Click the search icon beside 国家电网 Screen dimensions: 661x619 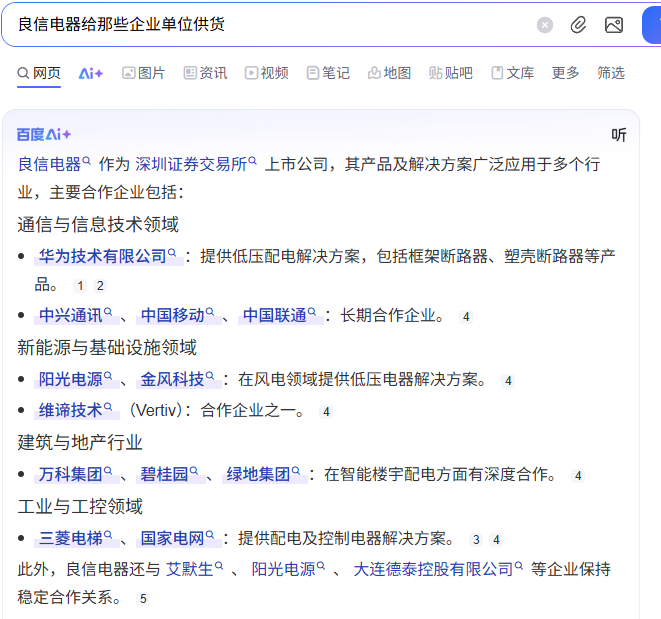210,535
